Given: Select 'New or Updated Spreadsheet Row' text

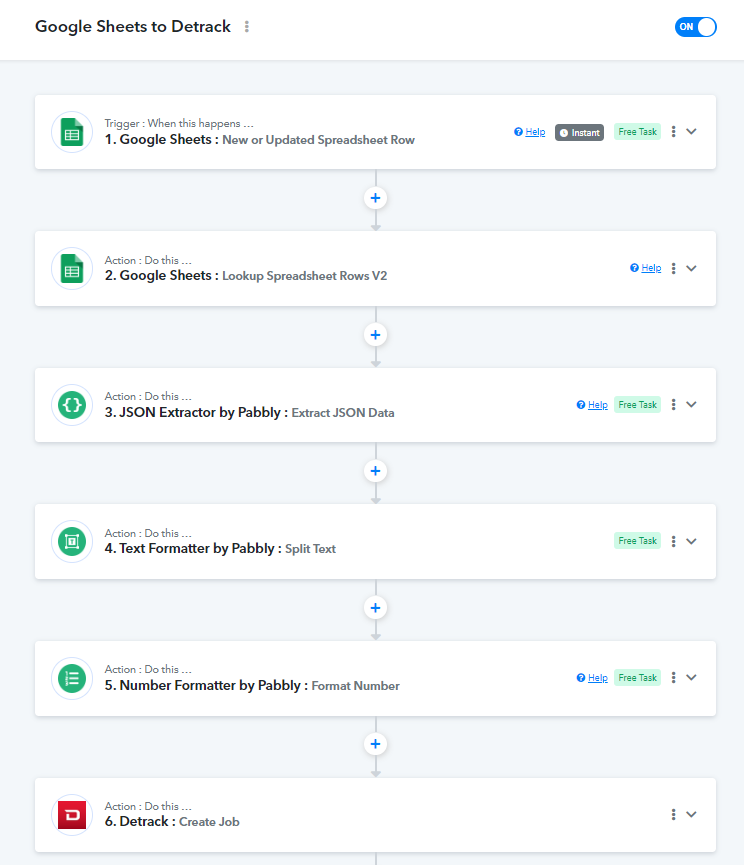Looking at the screenshot, I should (x=318, y=140).
